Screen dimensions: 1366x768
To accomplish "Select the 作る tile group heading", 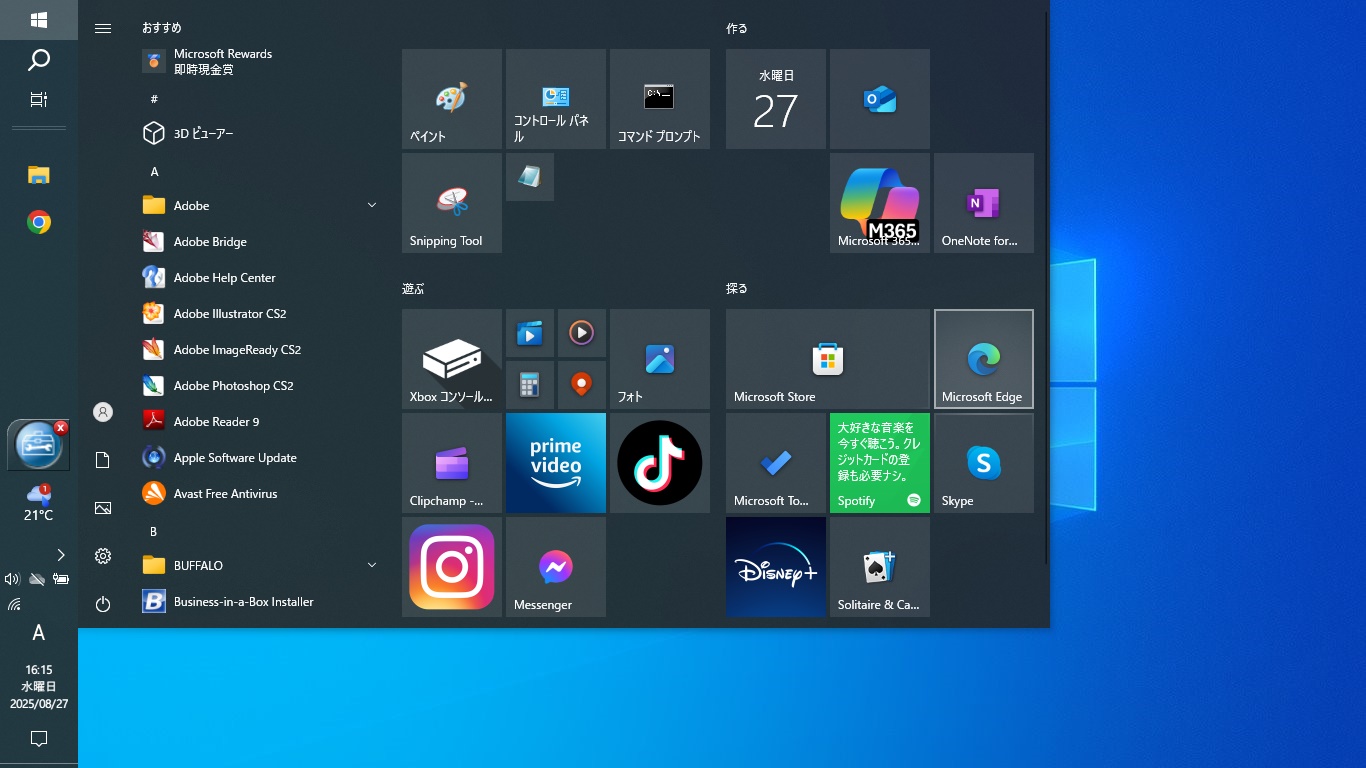I will tap(737, 28).
